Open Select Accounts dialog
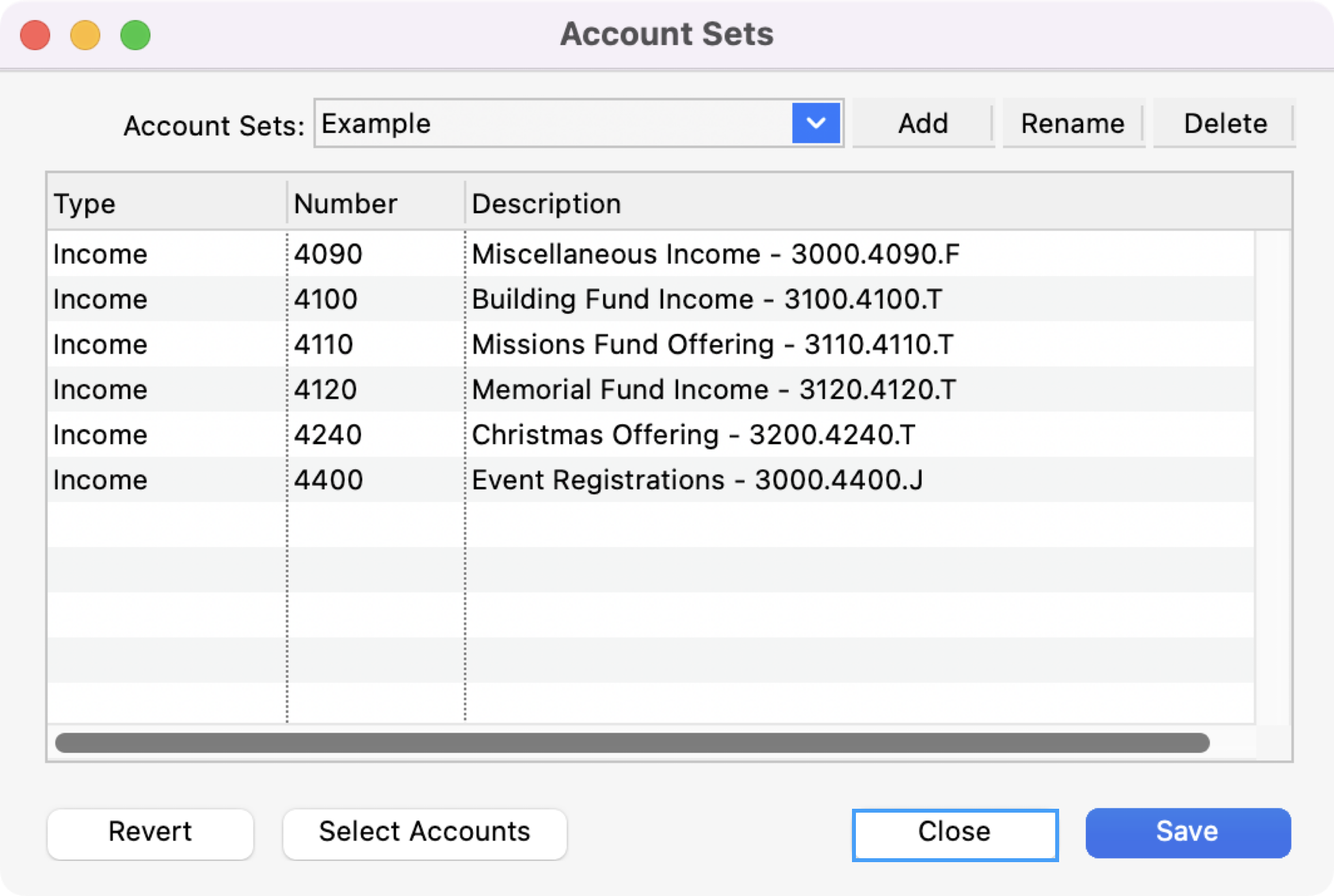The image size is (1334, 896). [425, 832]
